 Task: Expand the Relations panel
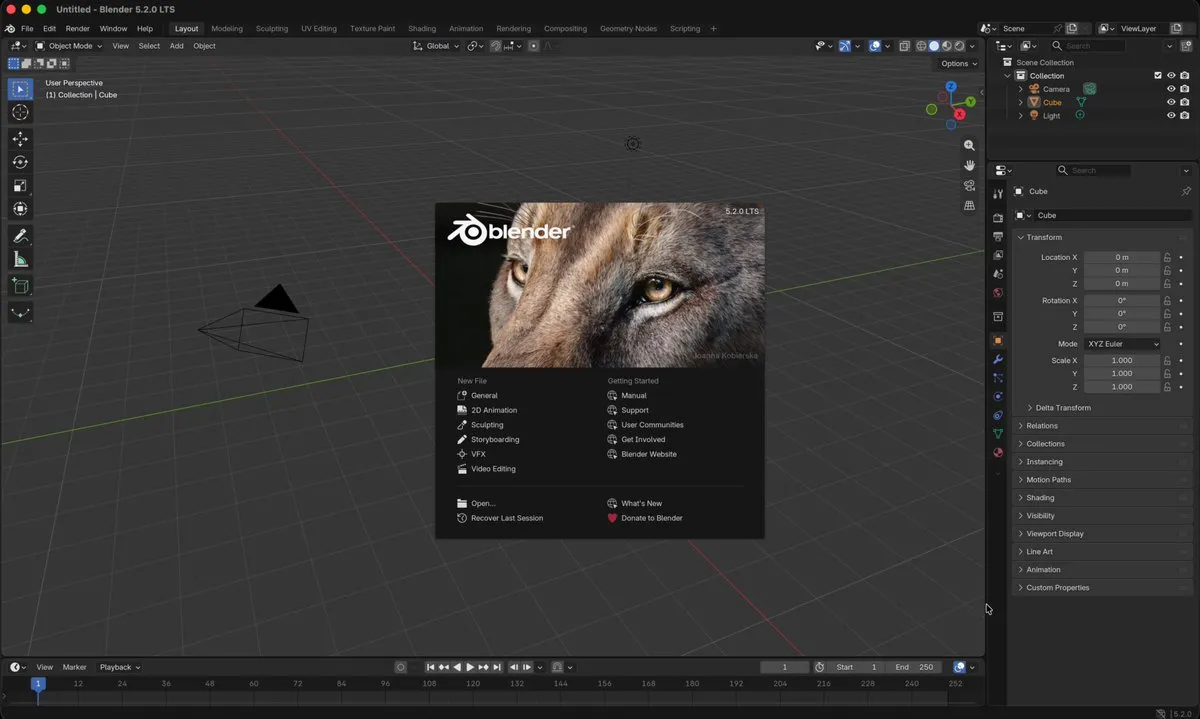coord(1103,426)
